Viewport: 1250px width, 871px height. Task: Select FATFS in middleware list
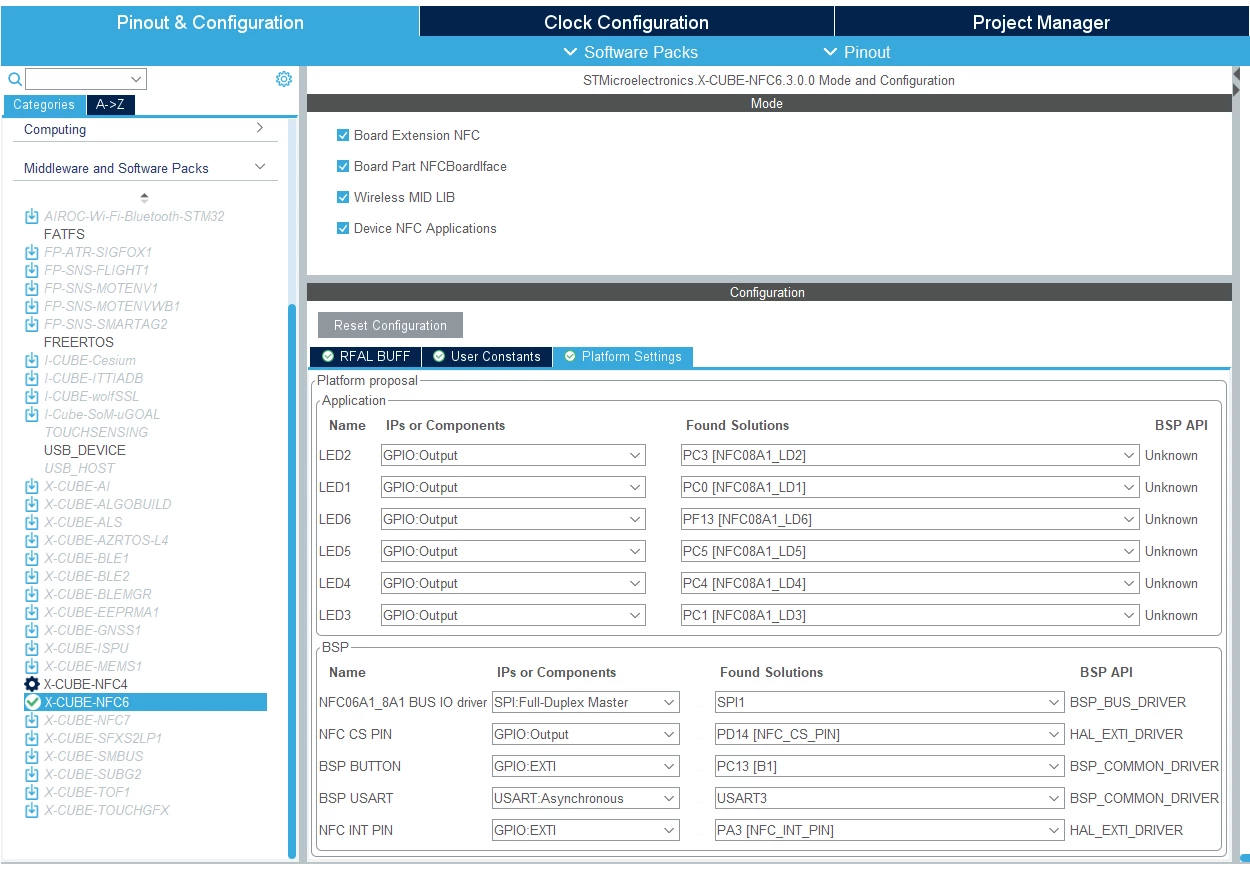click(x=64, y=234)
